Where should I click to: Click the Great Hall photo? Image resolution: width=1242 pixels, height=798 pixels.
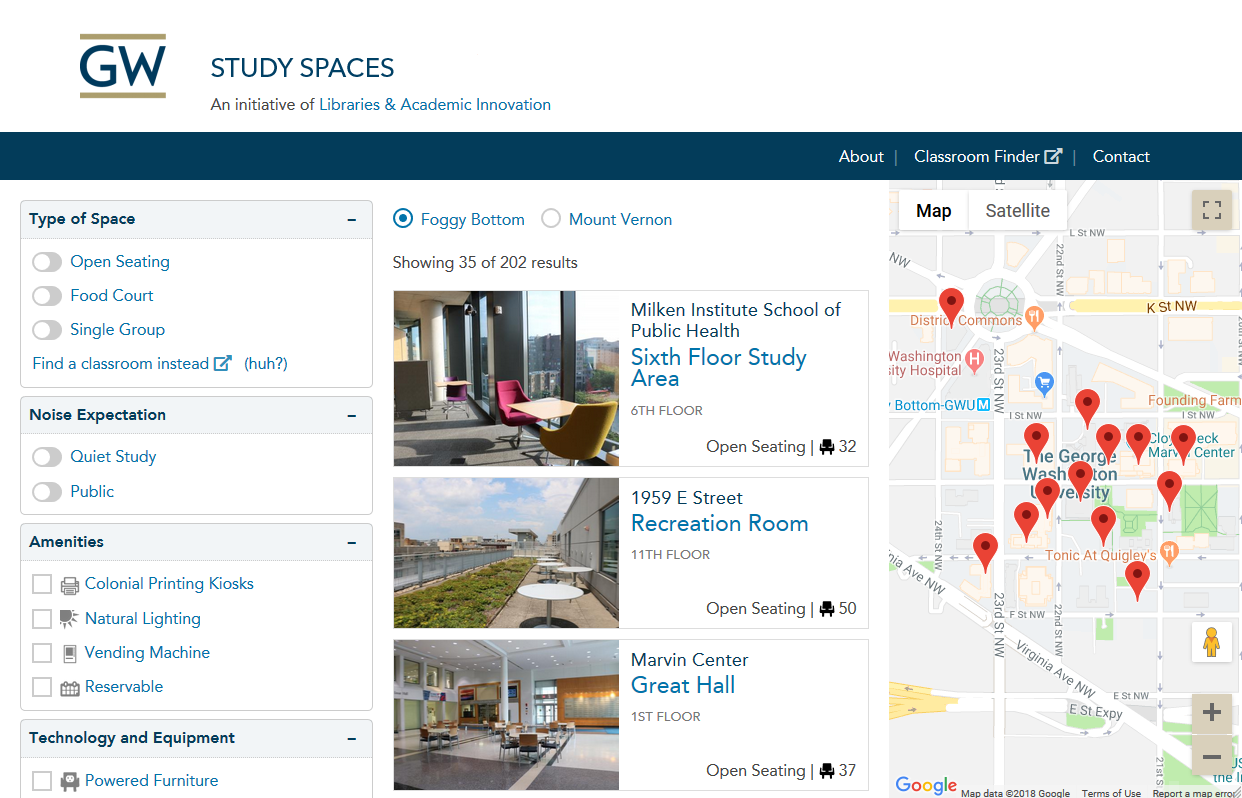pyautogui.click(x=506, y=715)
